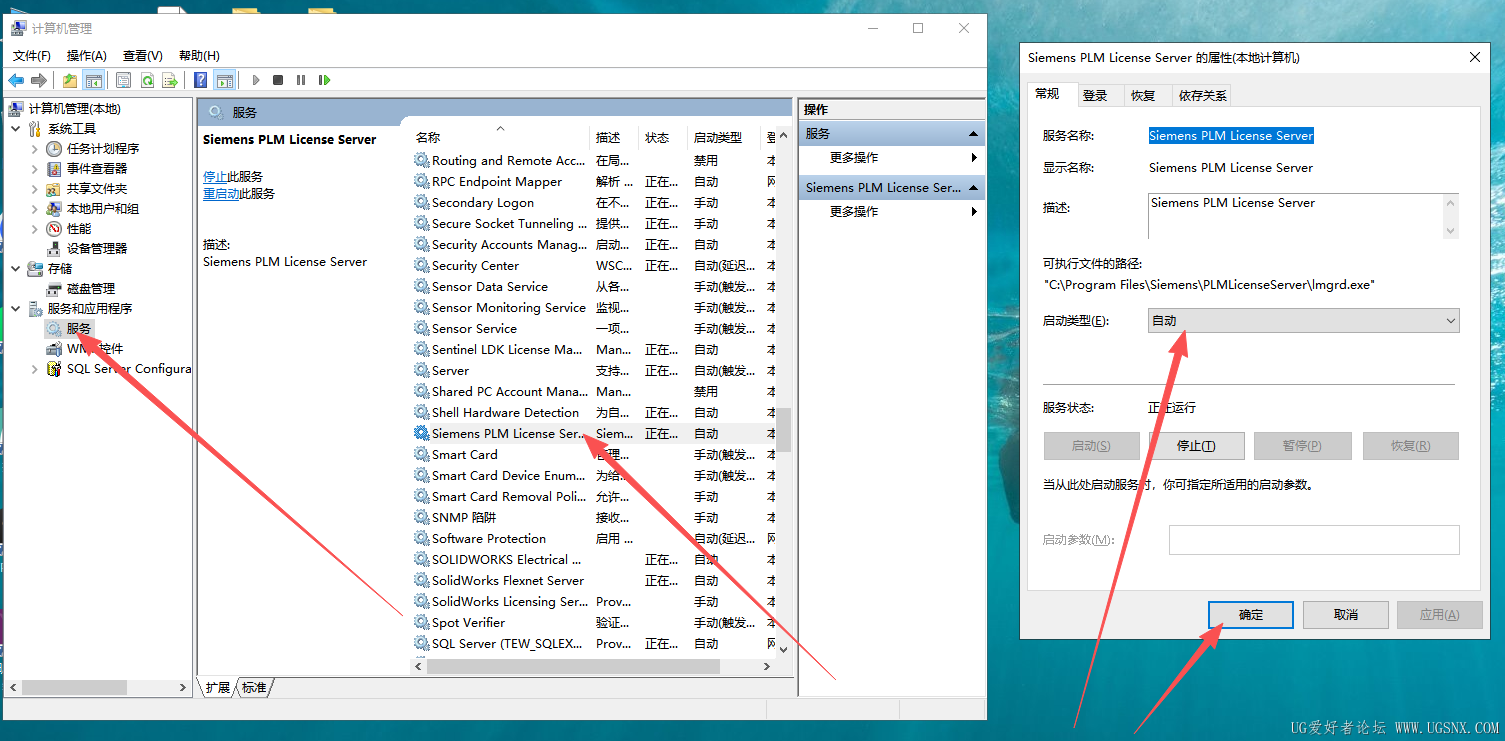Screen dimensions: 1505x741
Task: Switch to the 依存关系 tab
Action: pos(1202,95)
